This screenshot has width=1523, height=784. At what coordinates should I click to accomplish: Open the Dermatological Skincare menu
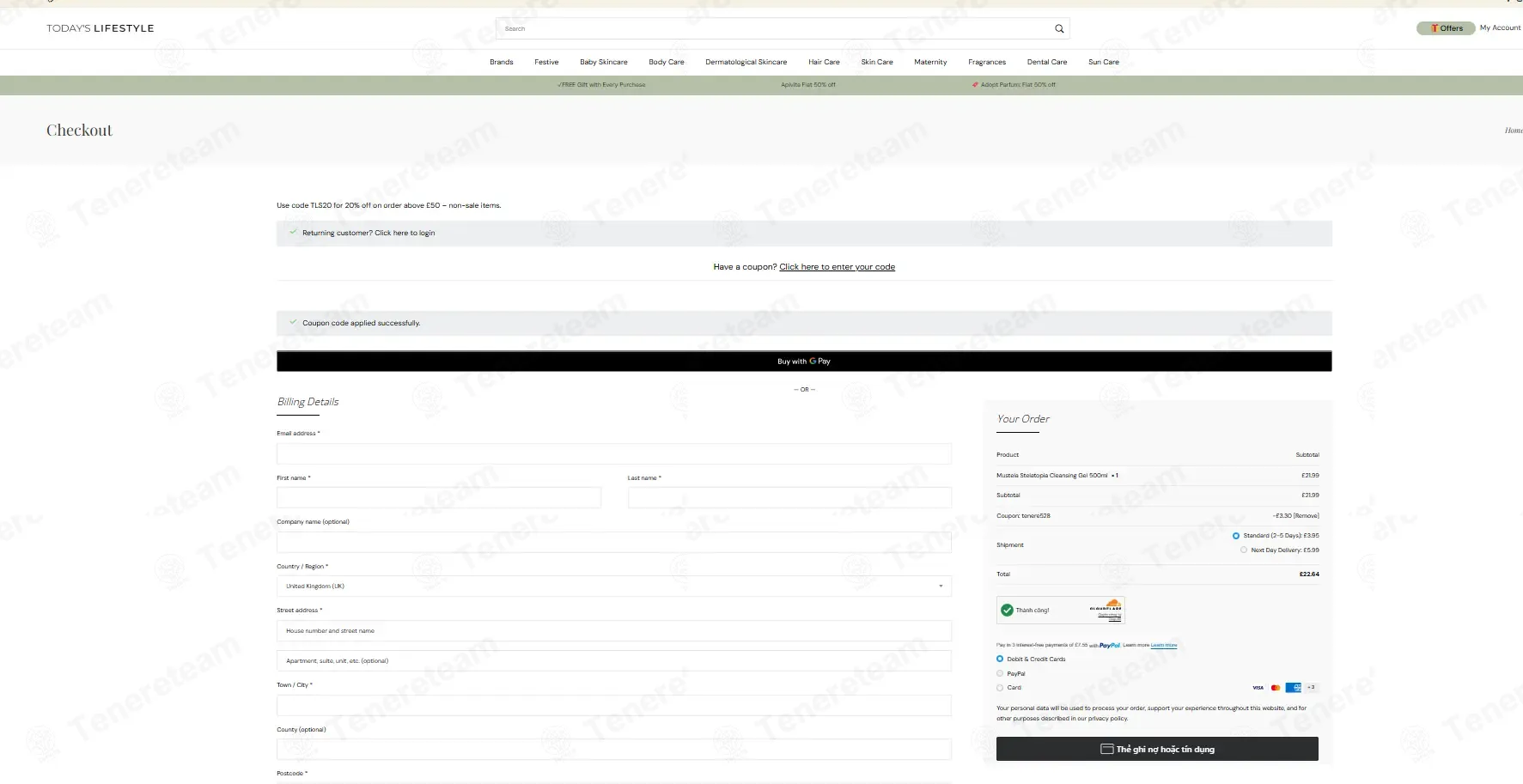(746, 62)
